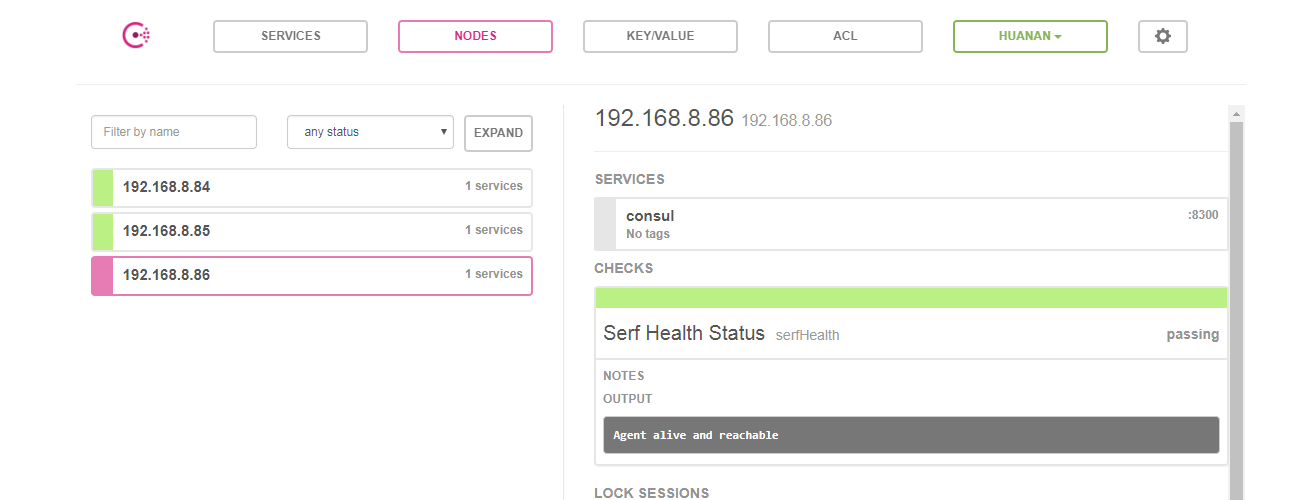Screen dimensions: 1294x500
Task: Click the pink status bar of 192.168.8.86
Action: click(x=102, y=275)
